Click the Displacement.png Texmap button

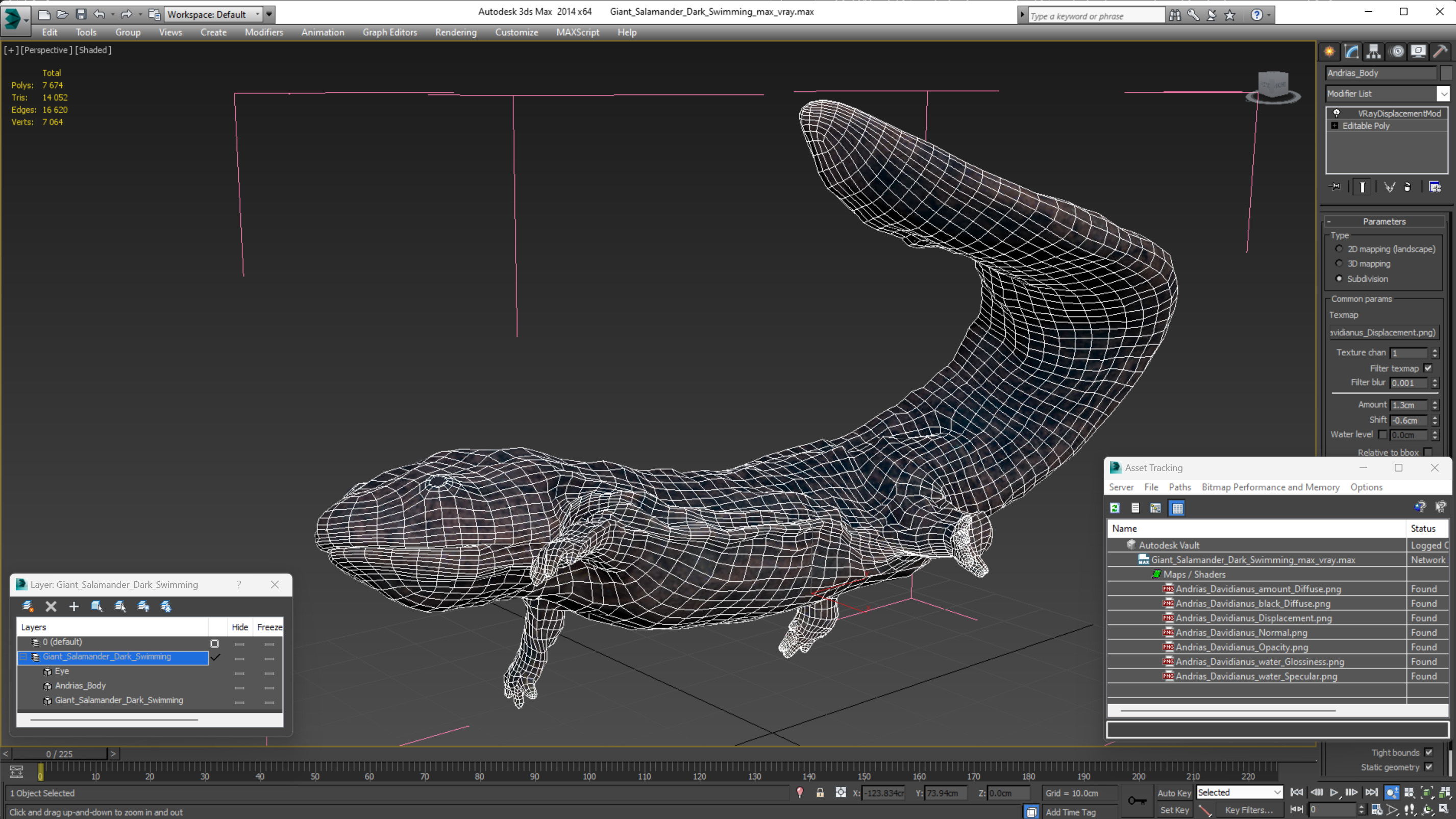pyautogui.click(x=1383, y=332)
